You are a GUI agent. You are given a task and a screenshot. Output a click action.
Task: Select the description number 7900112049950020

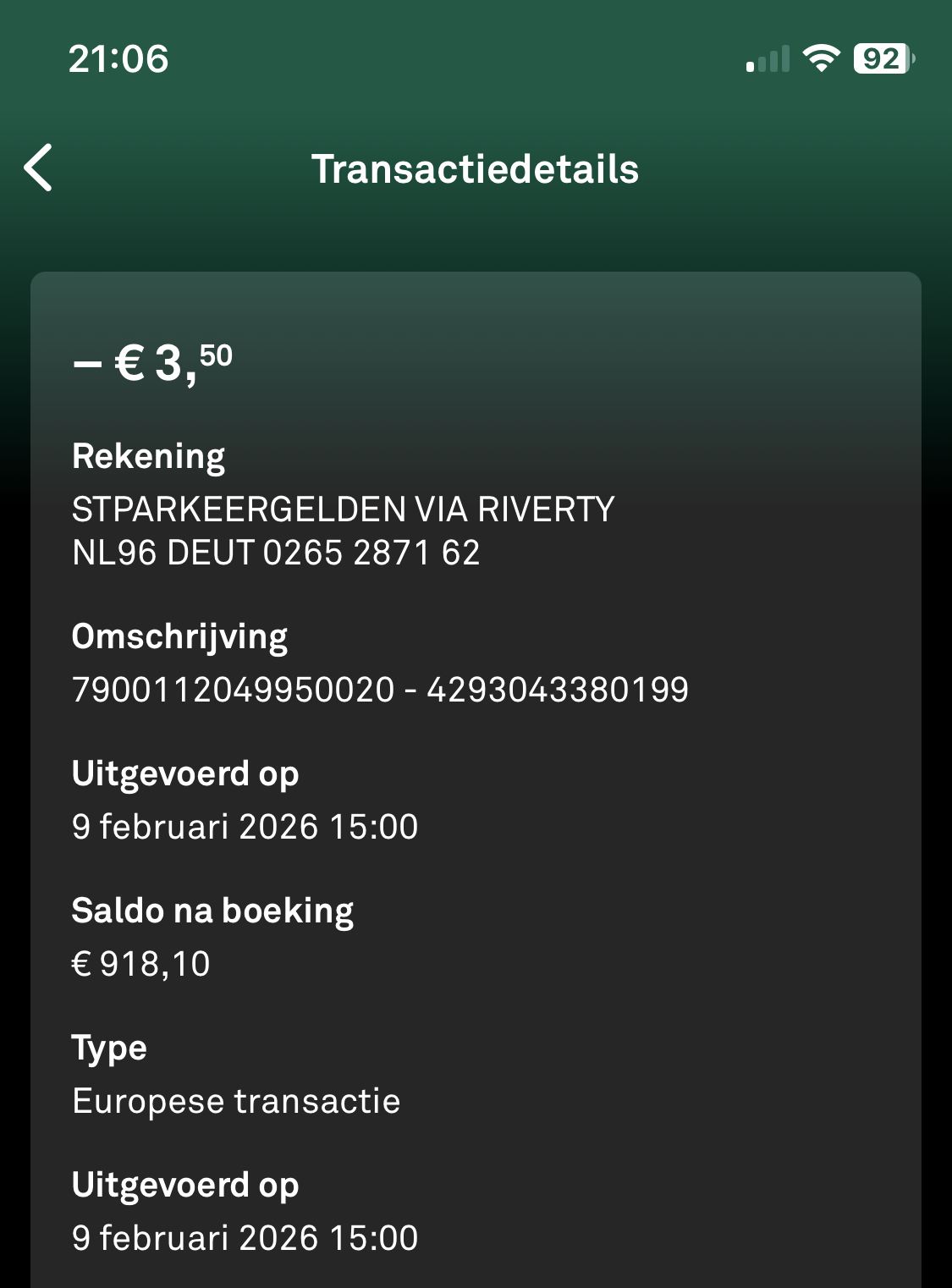234,690
